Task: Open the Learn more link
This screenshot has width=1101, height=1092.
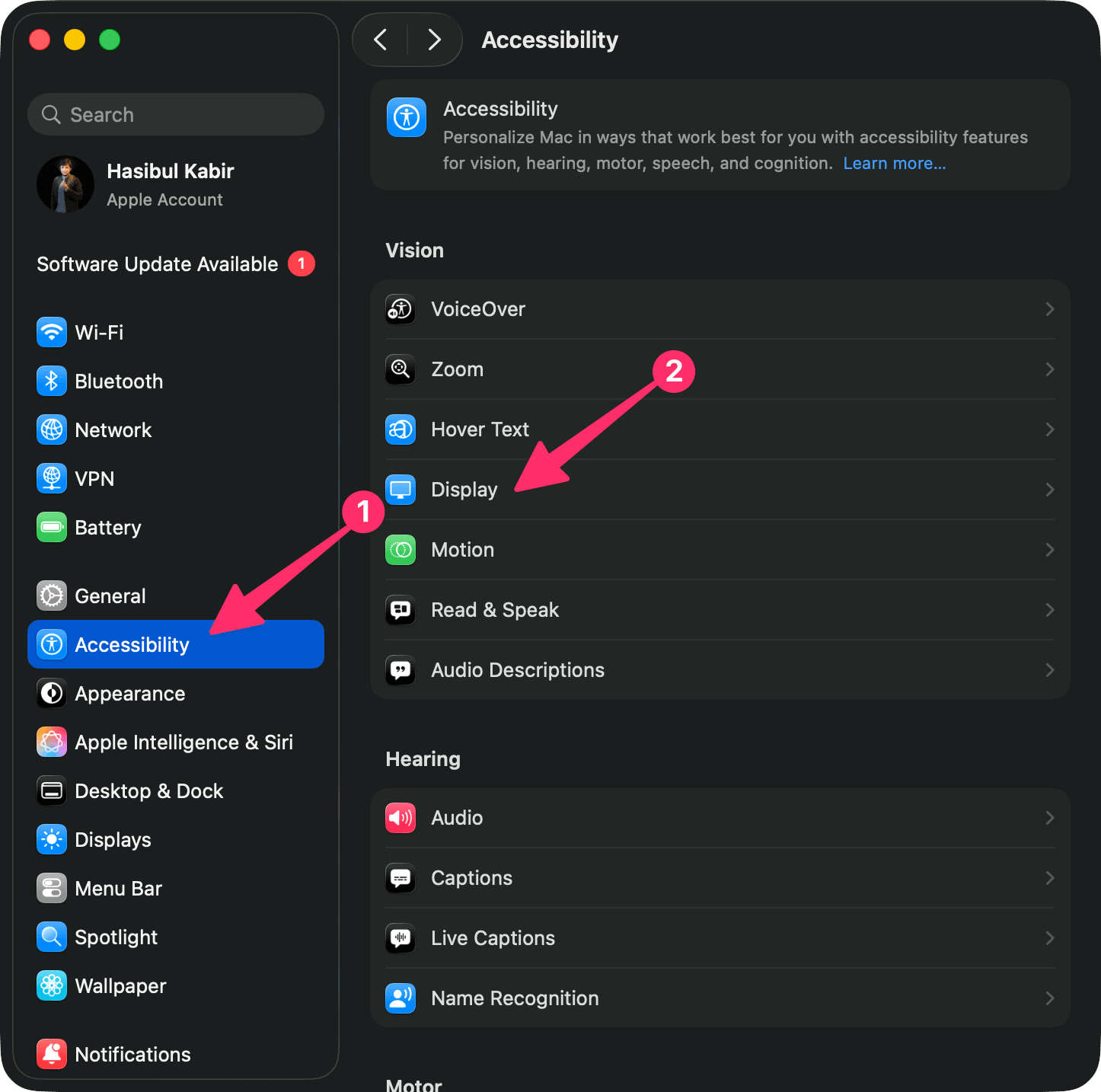Action: click(x=895, y=163)
